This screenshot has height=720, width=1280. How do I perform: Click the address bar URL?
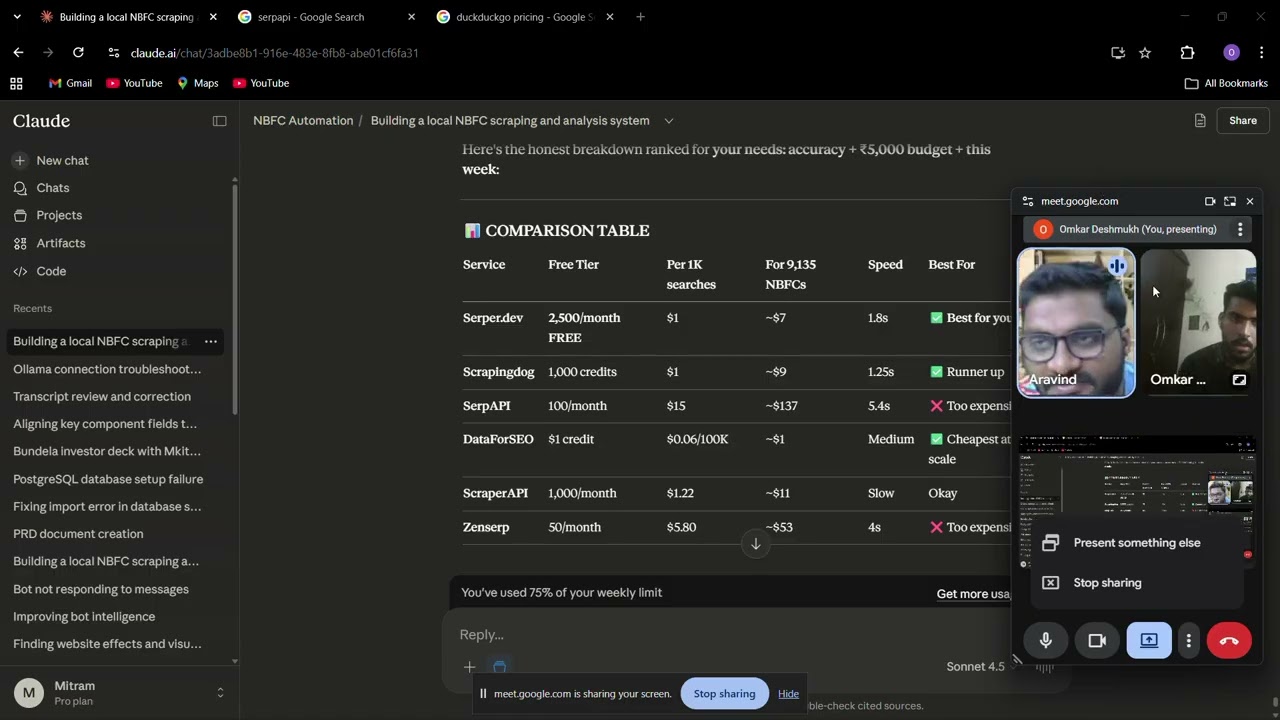[x=274, y=53]
